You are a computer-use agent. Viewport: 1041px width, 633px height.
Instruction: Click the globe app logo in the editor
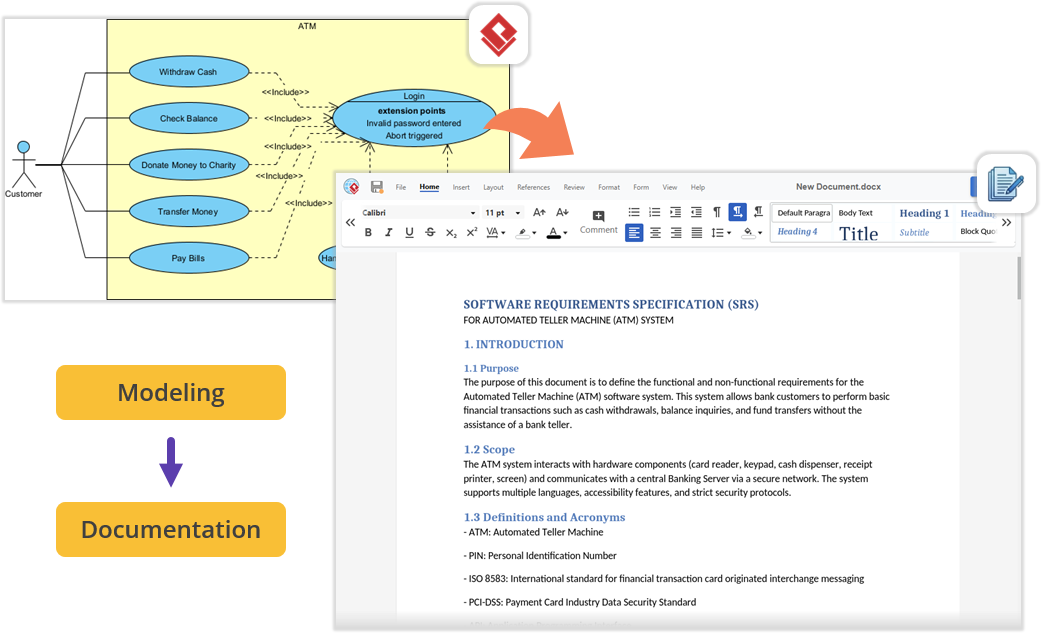pyautogui.click(x=351, y=187)
